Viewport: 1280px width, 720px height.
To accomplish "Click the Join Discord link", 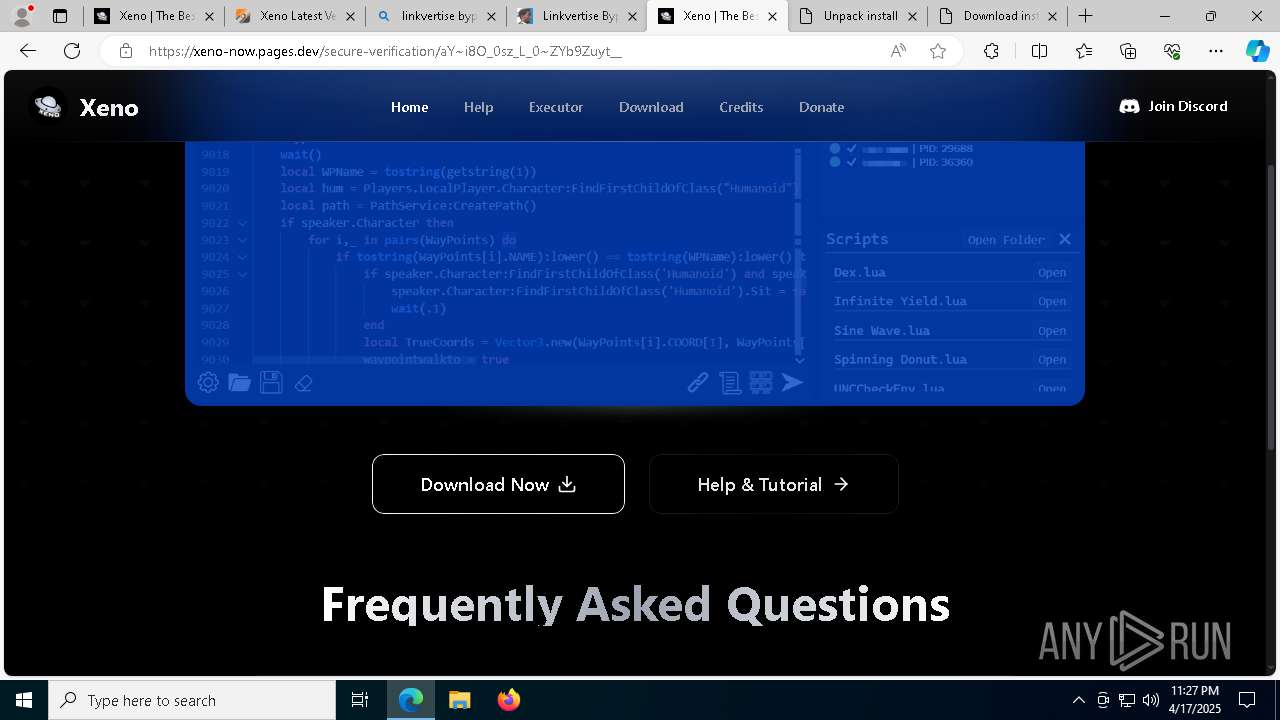I will click(x=1173, y=106).
